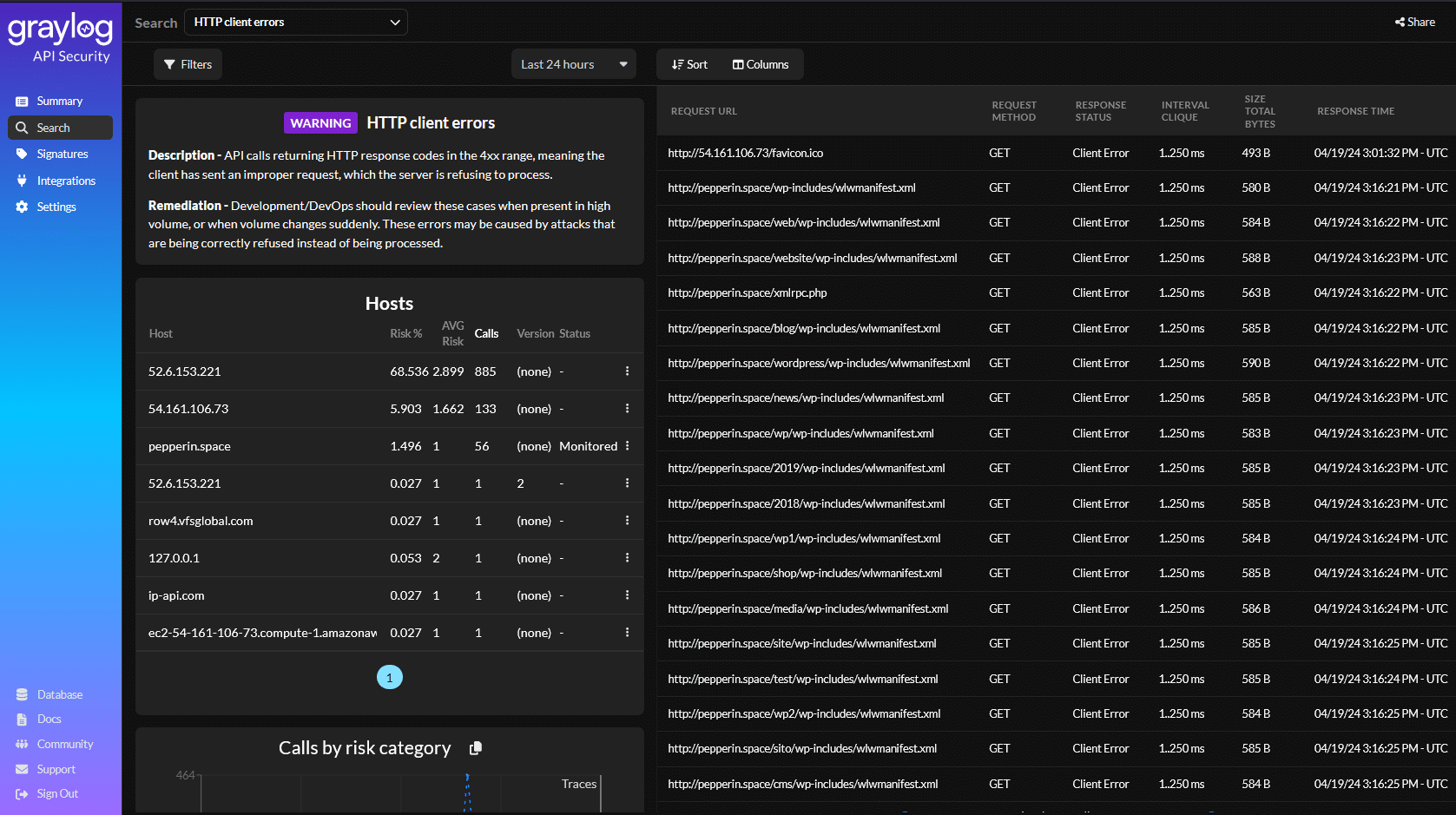Open the Database section in the sidebar
This screenshot has height=815, width=1456.
[59, 694]
